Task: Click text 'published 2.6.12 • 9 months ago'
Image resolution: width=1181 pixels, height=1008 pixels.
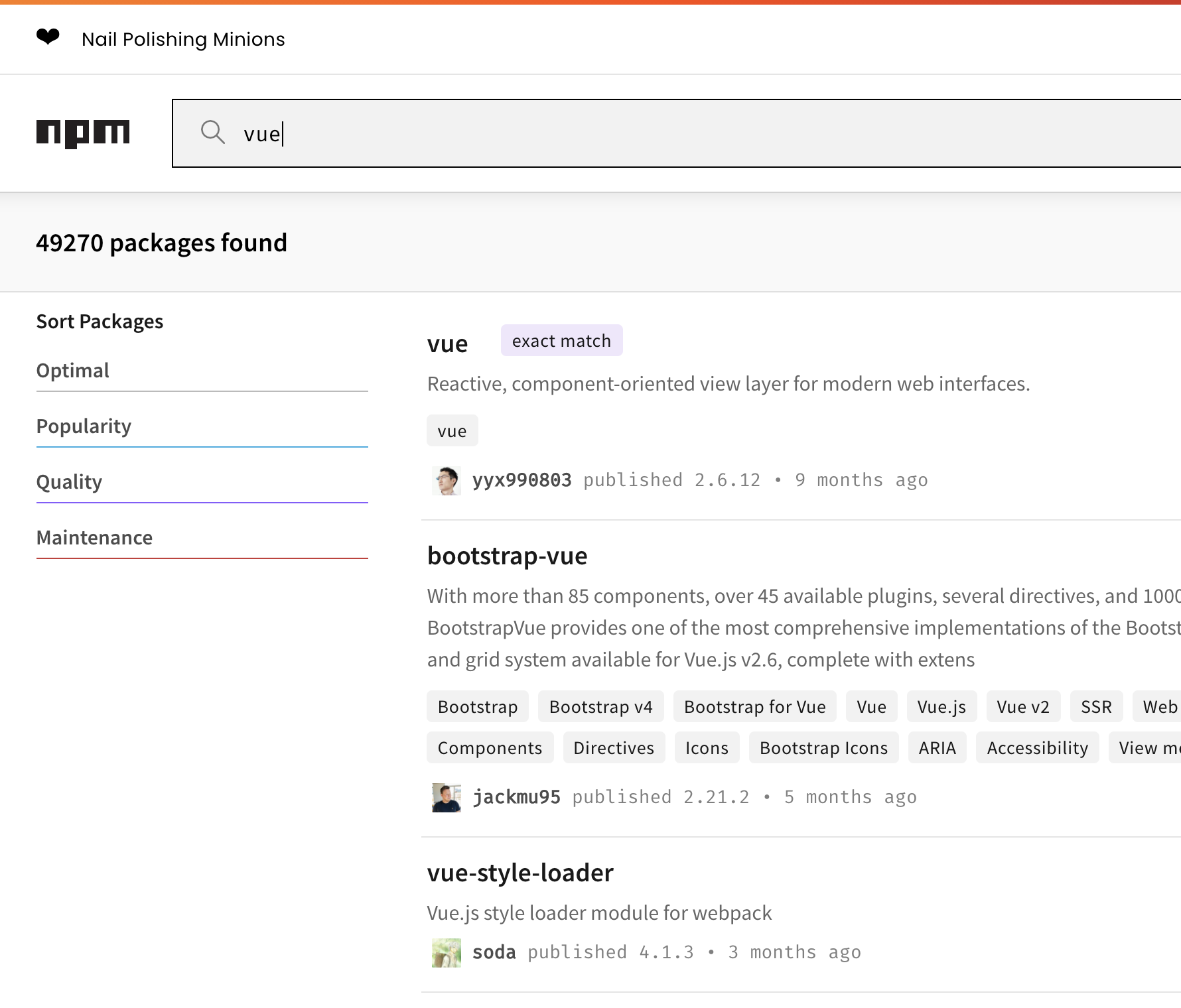Action: pos(755,480)
